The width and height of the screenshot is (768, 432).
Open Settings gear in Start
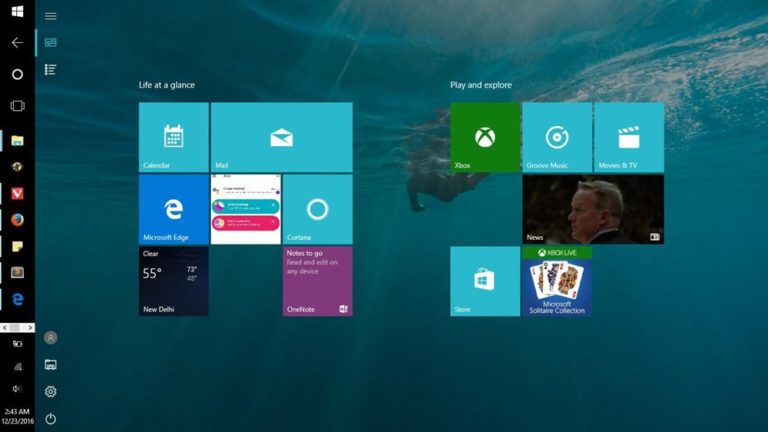click(x=50, y=391)
